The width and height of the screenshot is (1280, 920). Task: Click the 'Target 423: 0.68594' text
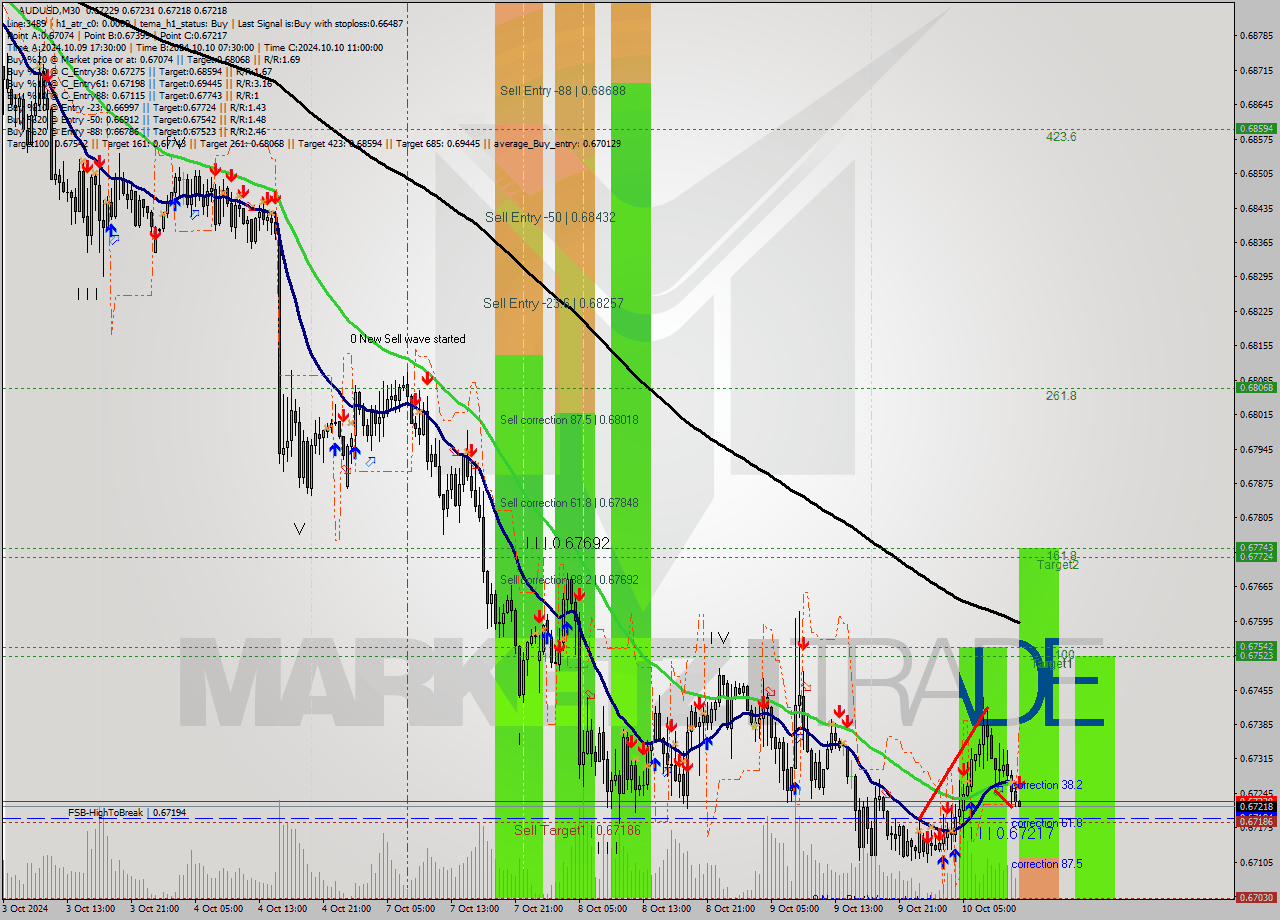tap(341, 144)
